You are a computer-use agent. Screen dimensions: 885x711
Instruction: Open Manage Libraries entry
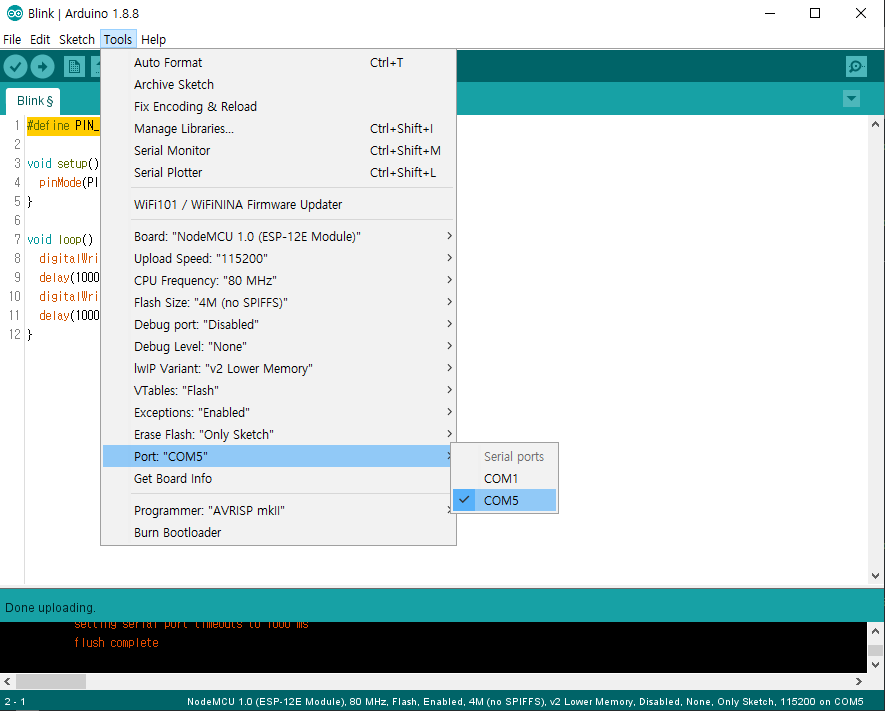[x=278, y=129]
